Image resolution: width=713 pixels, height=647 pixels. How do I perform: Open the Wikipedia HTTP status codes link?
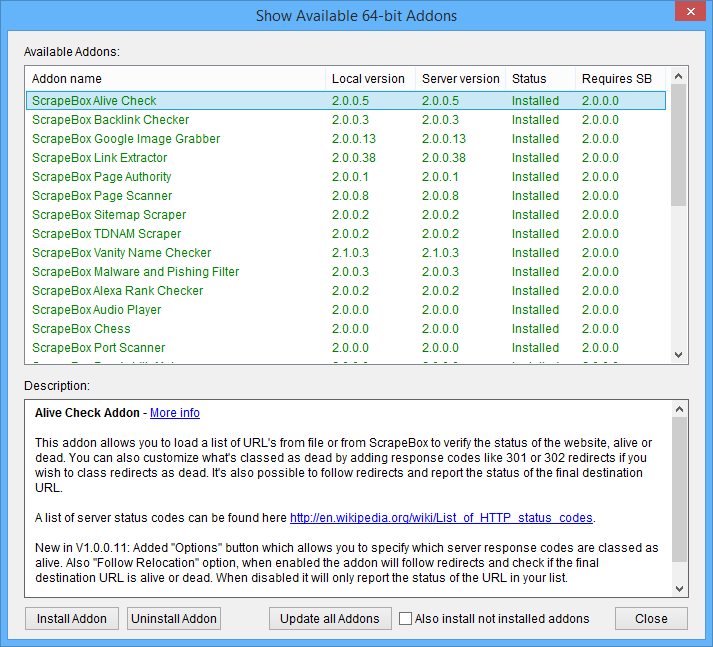coord(441,518)
